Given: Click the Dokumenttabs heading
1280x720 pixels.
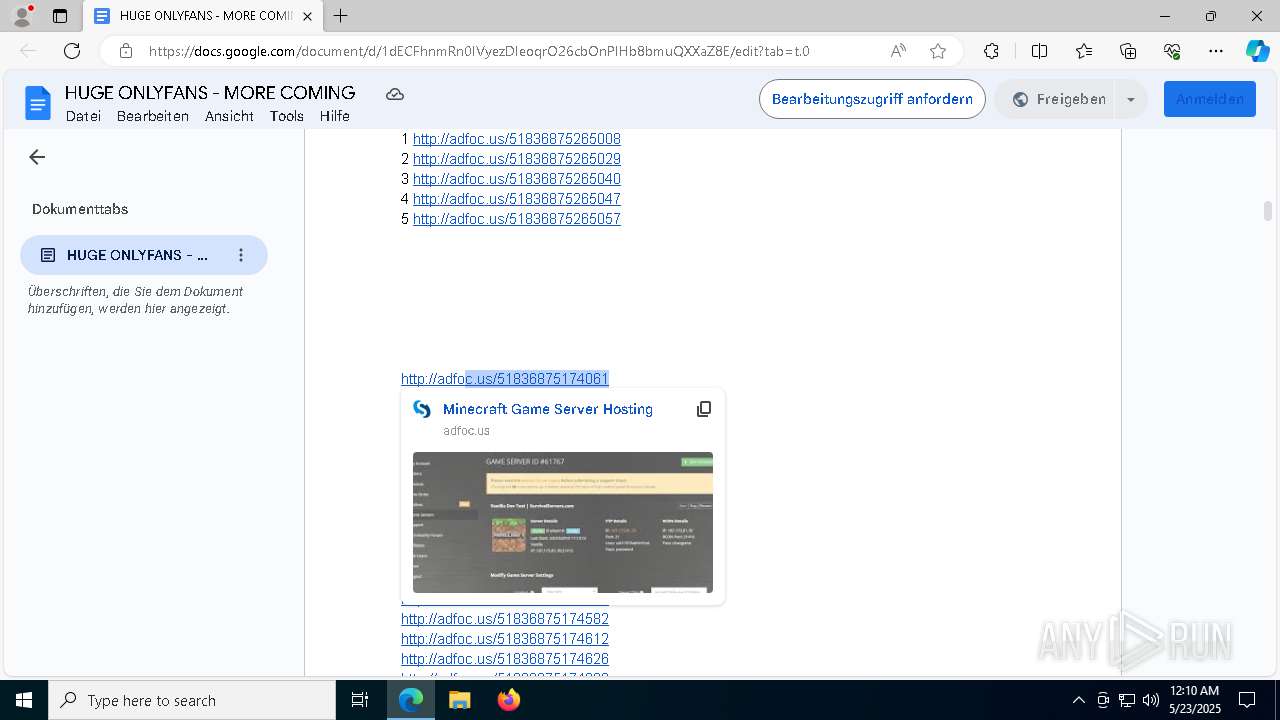Looking at the screenshot, I should coord(80,209).
